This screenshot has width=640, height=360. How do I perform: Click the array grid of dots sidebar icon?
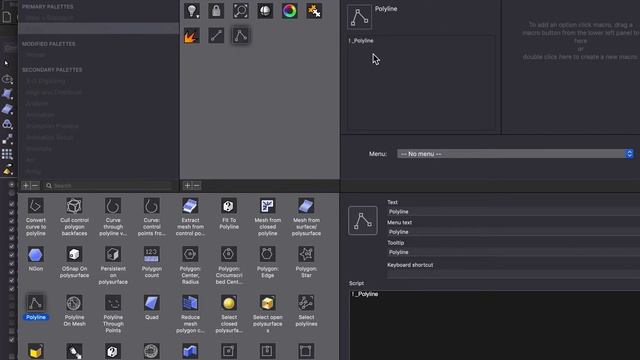7,154
